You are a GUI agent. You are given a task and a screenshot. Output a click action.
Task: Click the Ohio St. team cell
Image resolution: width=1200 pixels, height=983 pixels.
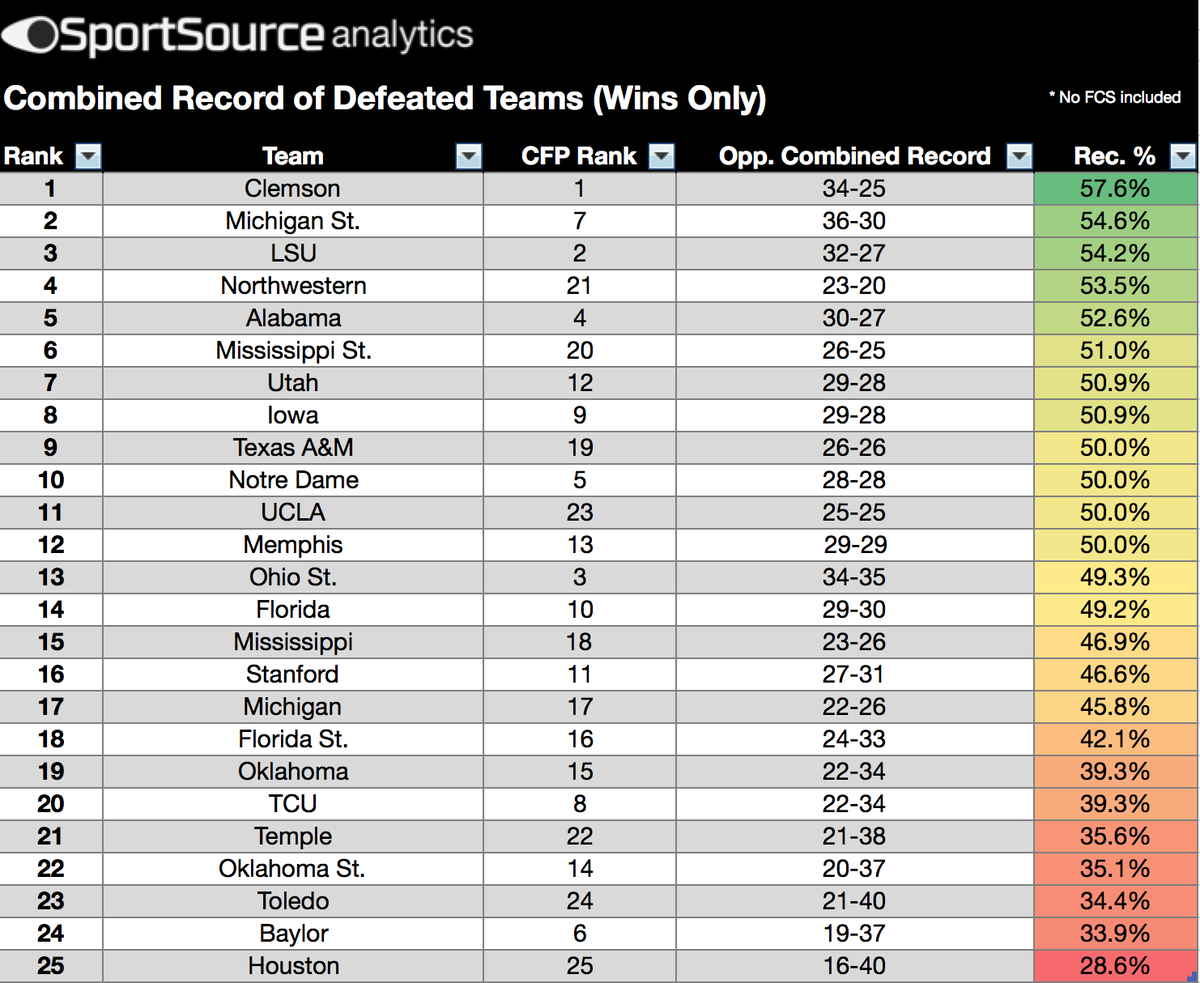point(292,577)
